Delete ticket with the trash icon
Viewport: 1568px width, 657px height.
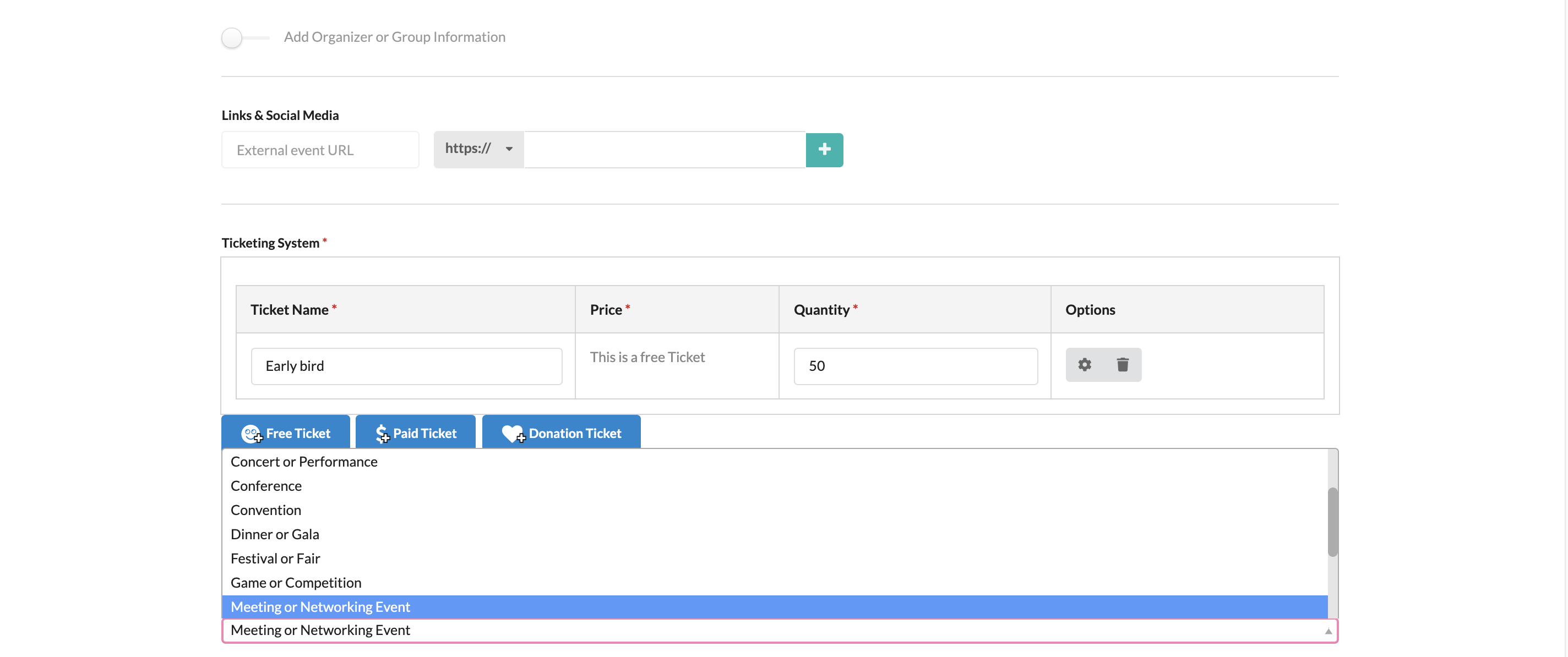click(1123, 364)
